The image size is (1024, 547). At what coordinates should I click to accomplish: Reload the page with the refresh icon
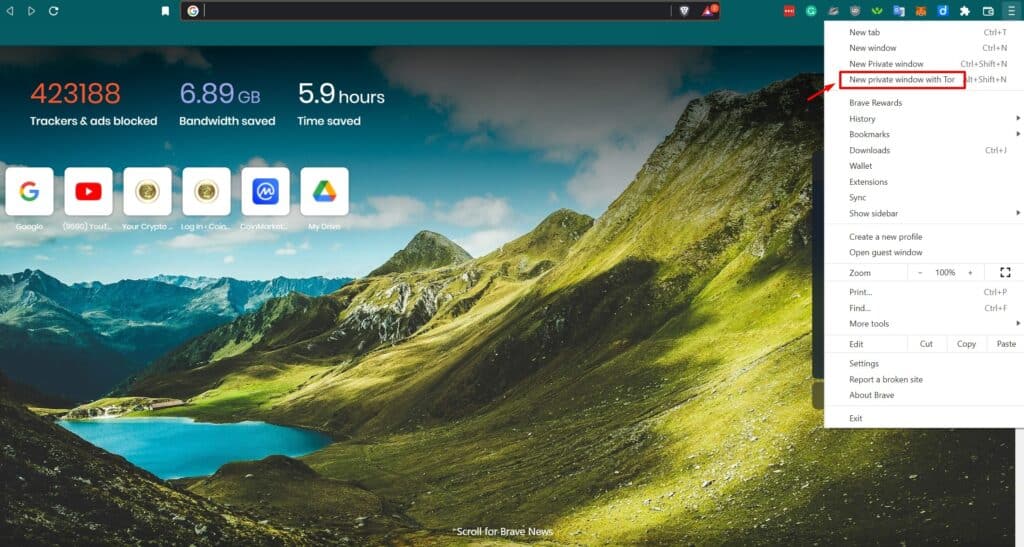(x=53, y=11)
